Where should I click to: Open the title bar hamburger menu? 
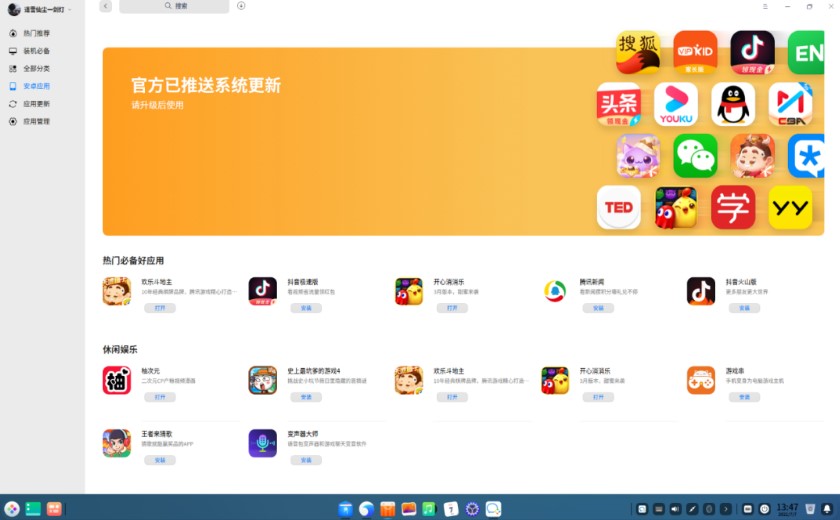click(x=765, y=6)
